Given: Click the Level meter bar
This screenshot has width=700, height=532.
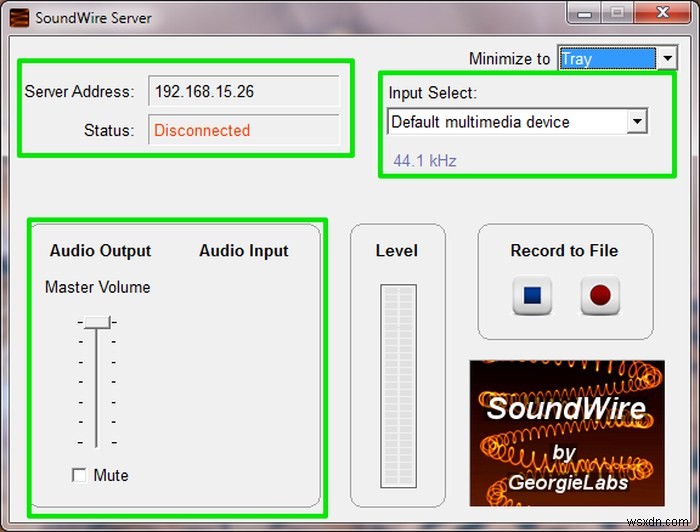Looking at the screenshot, I should coord(398,386).
